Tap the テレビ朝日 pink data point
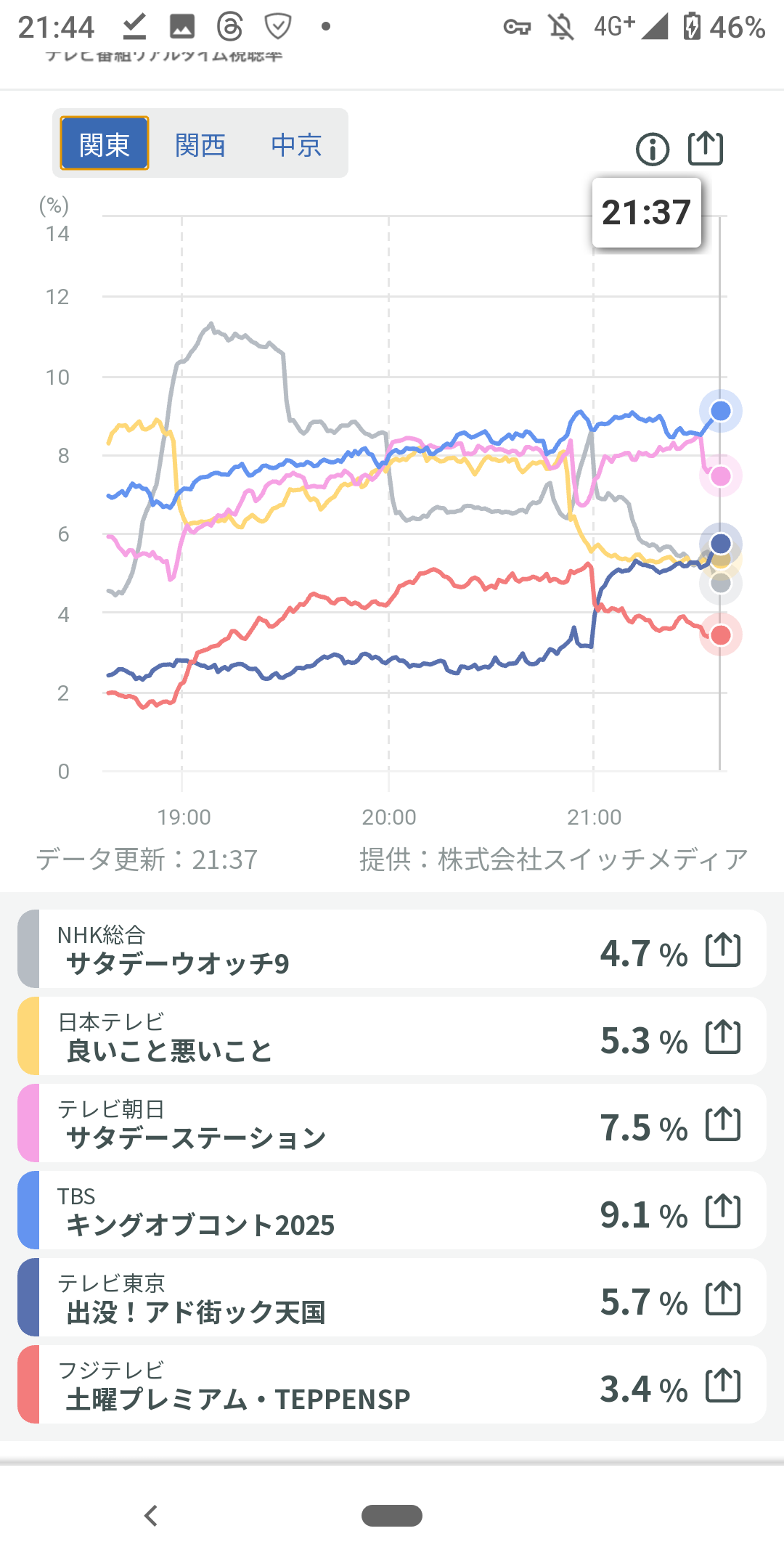The width and height of the screenshot is (784, 1568). coord(720,476)
